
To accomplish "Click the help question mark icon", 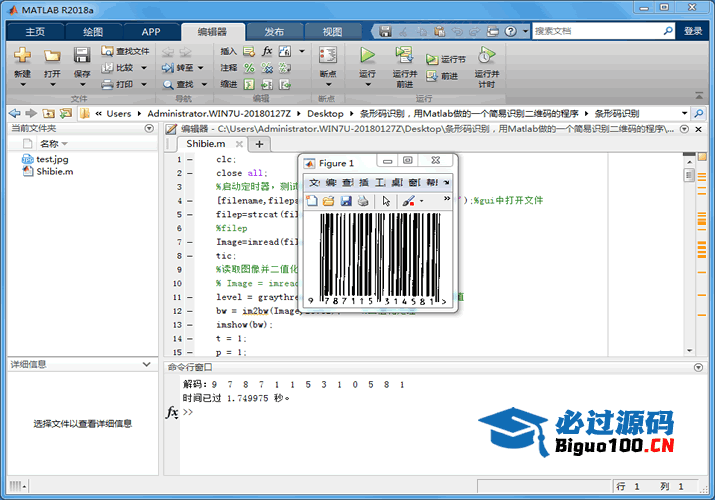I will click(x=511, y=31).
